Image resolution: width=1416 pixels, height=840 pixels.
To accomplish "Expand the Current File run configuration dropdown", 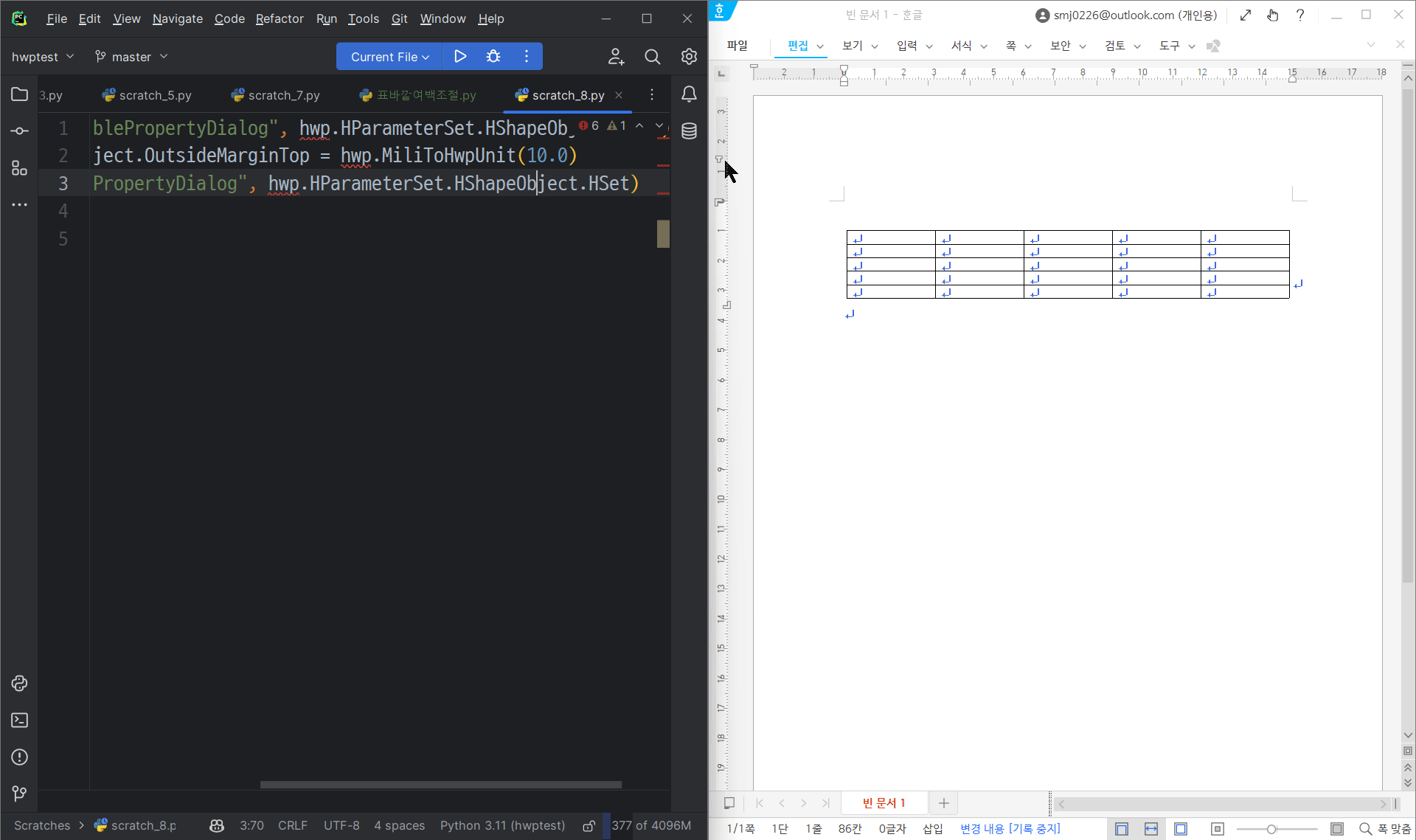I will tap(389, 57).
